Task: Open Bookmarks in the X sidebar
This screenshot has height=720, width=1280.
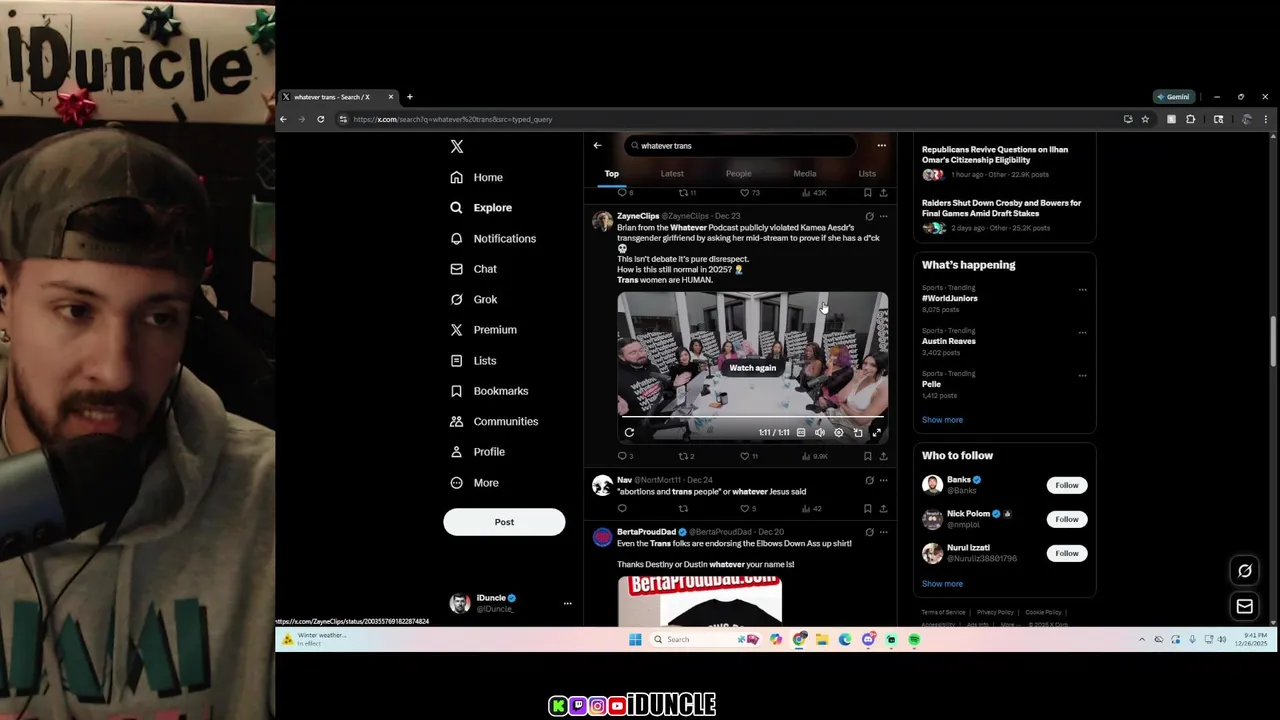Action: (x=489, y=391)
